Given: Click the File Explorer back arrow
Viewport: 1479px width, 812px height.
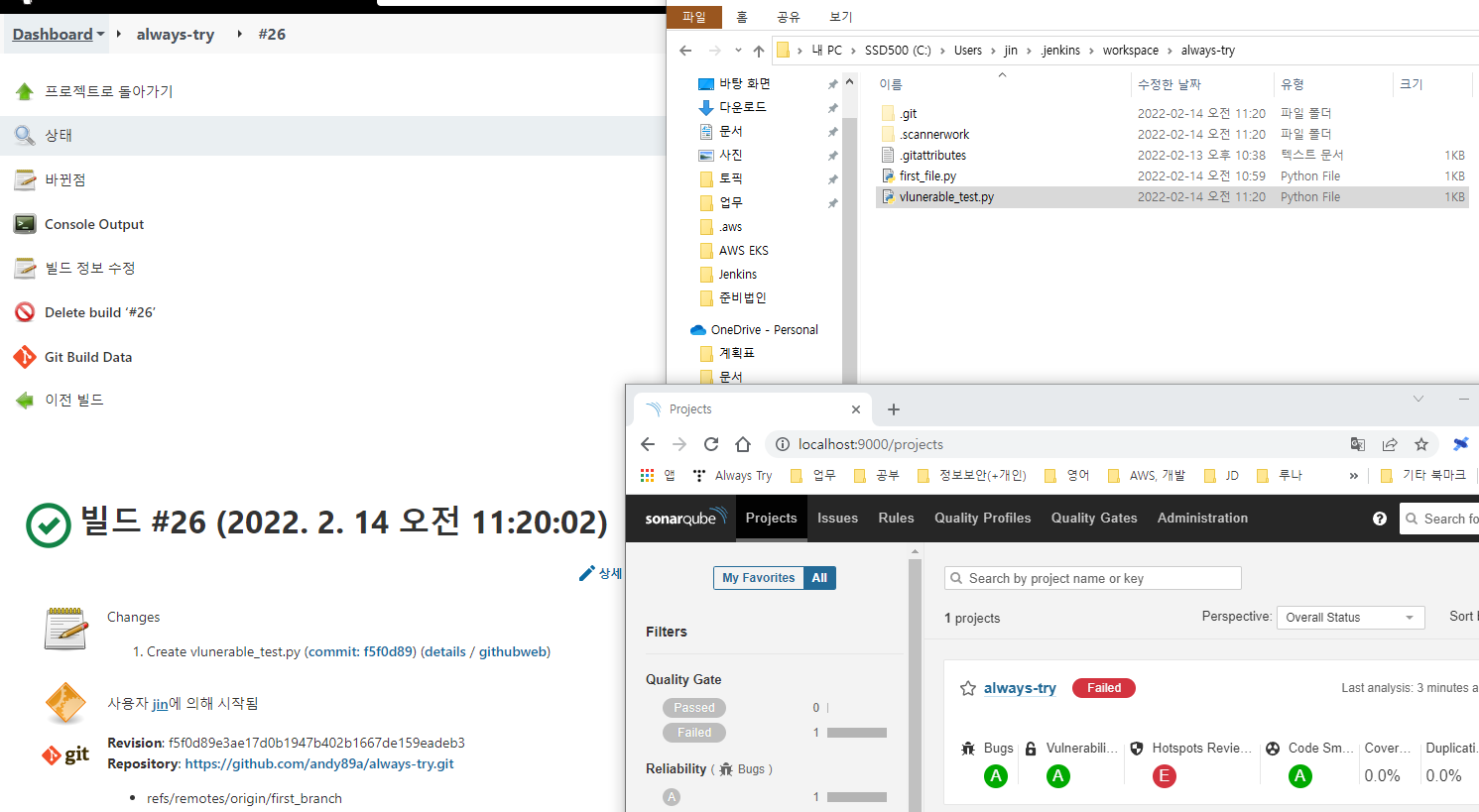Looking at the screenshot, I should pos(685,51).
